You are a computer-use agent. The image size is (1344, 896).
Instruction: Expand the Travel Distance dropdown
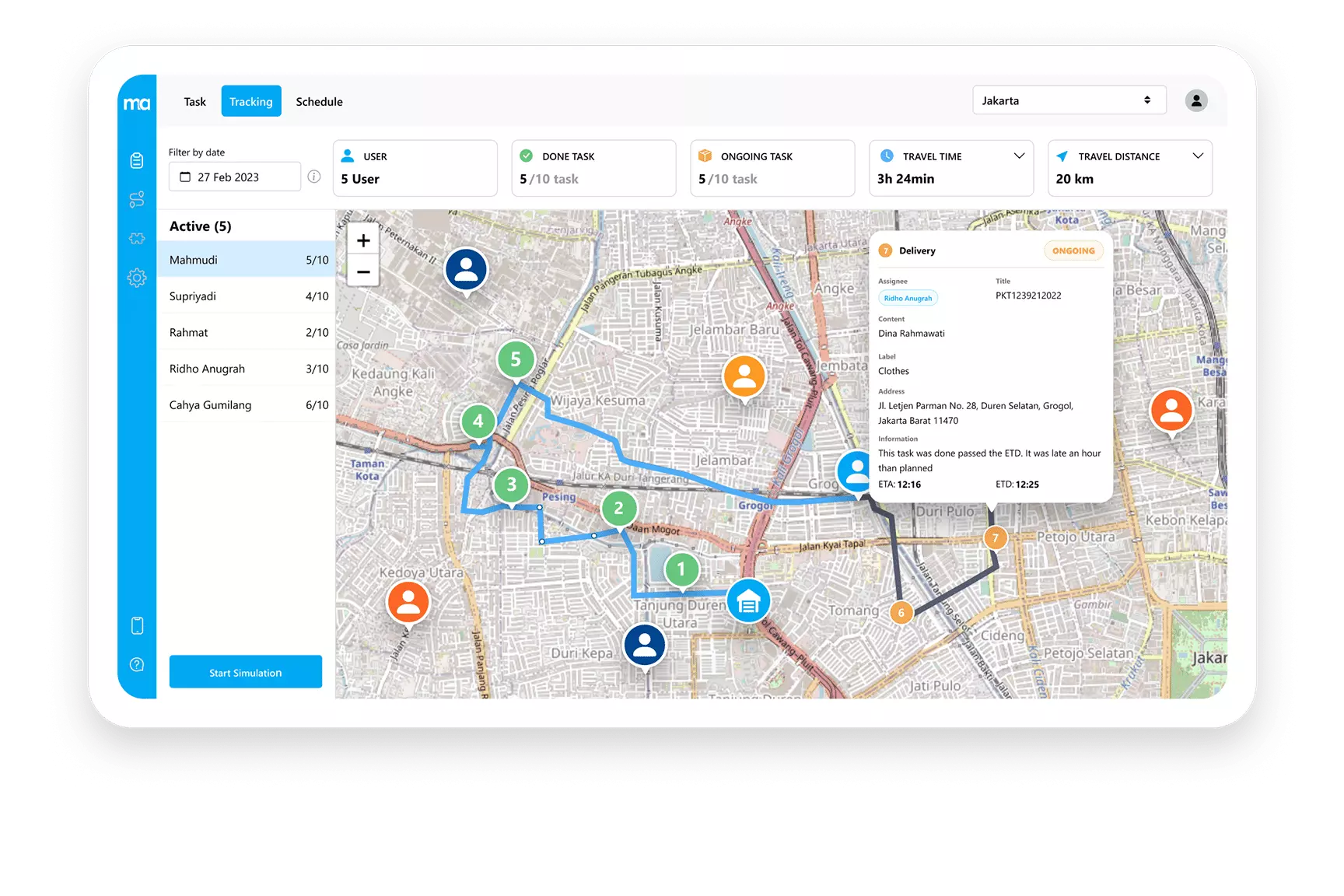point(1198,156)
